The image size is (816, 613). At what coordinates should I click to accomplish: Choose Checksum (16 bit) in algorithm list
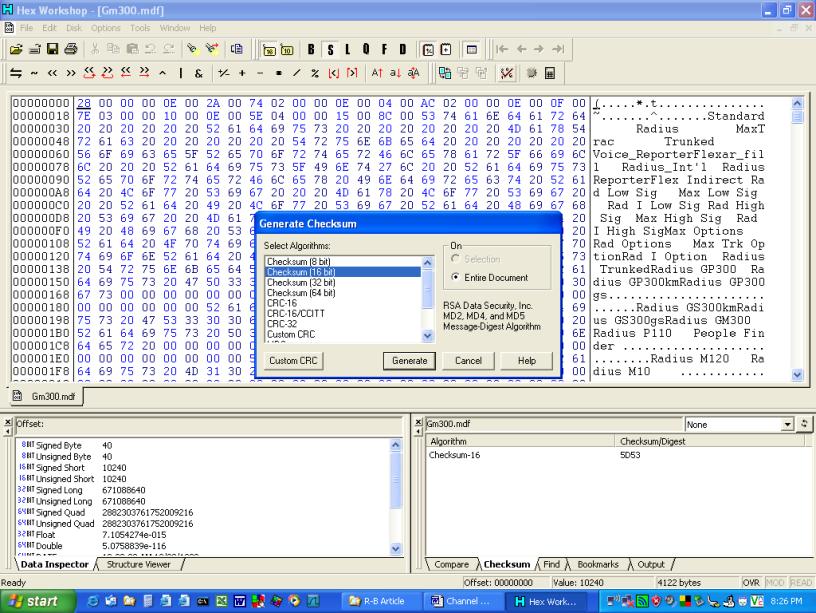coord(343,272)
